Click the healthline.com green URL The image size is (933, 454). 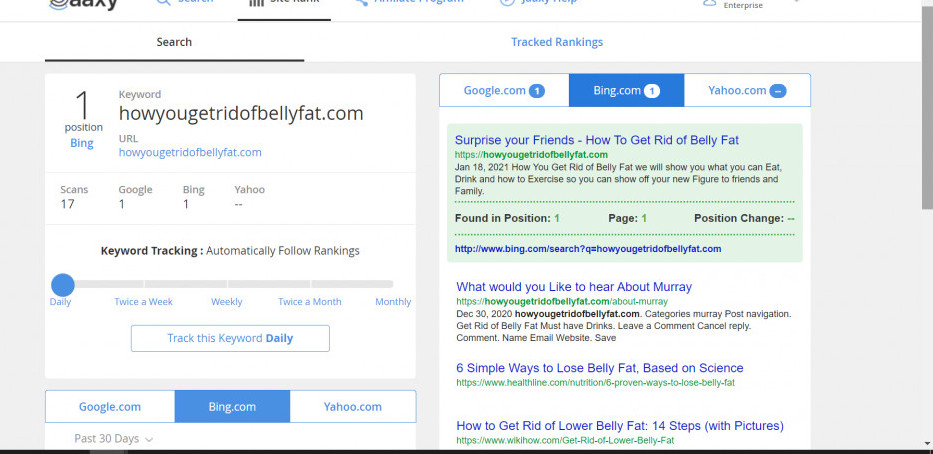pyautogui.click(x=596, y=383)
